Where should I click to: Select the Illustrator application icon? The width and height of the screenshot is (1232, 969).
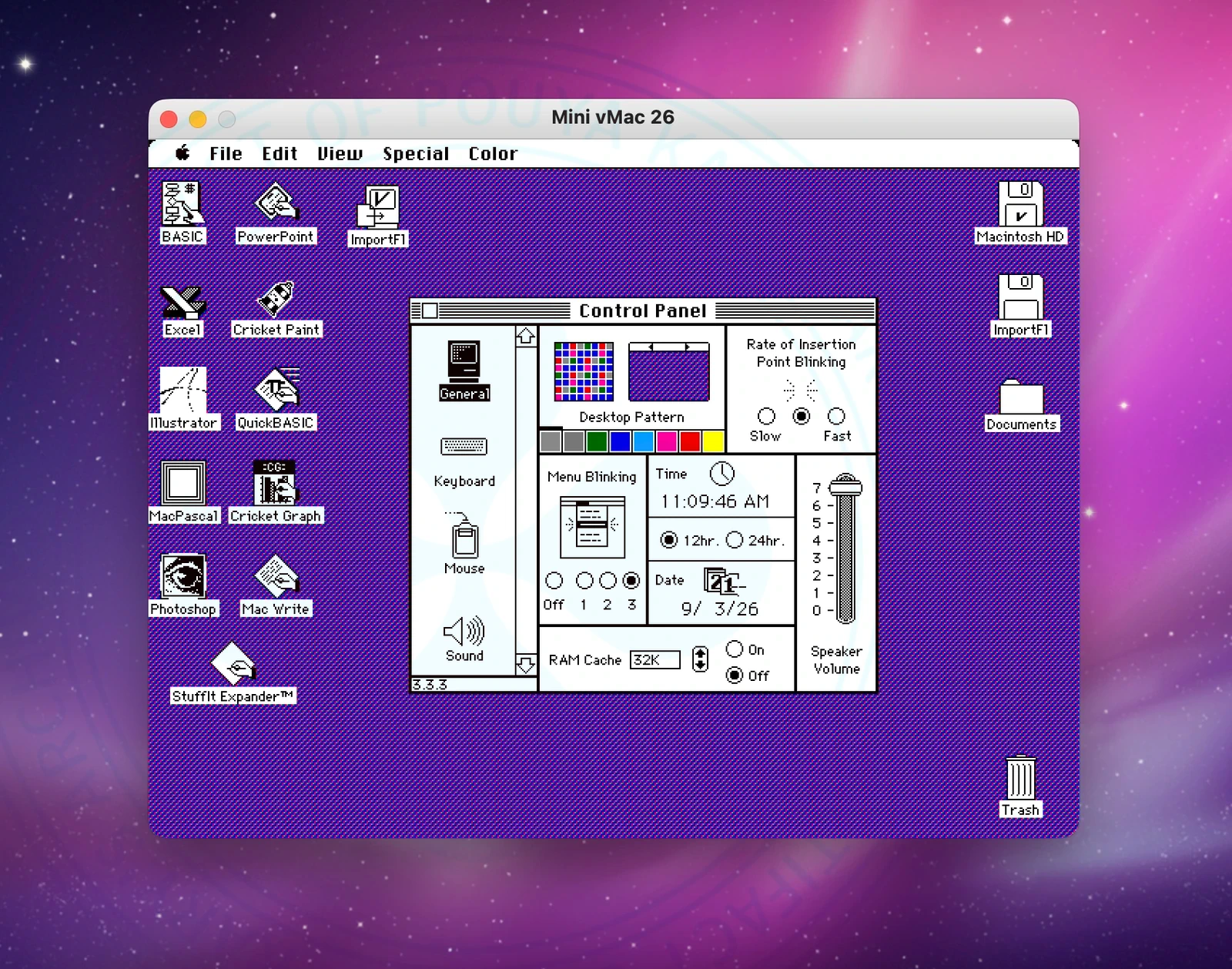pyautogui.click(x=183, y=390)
